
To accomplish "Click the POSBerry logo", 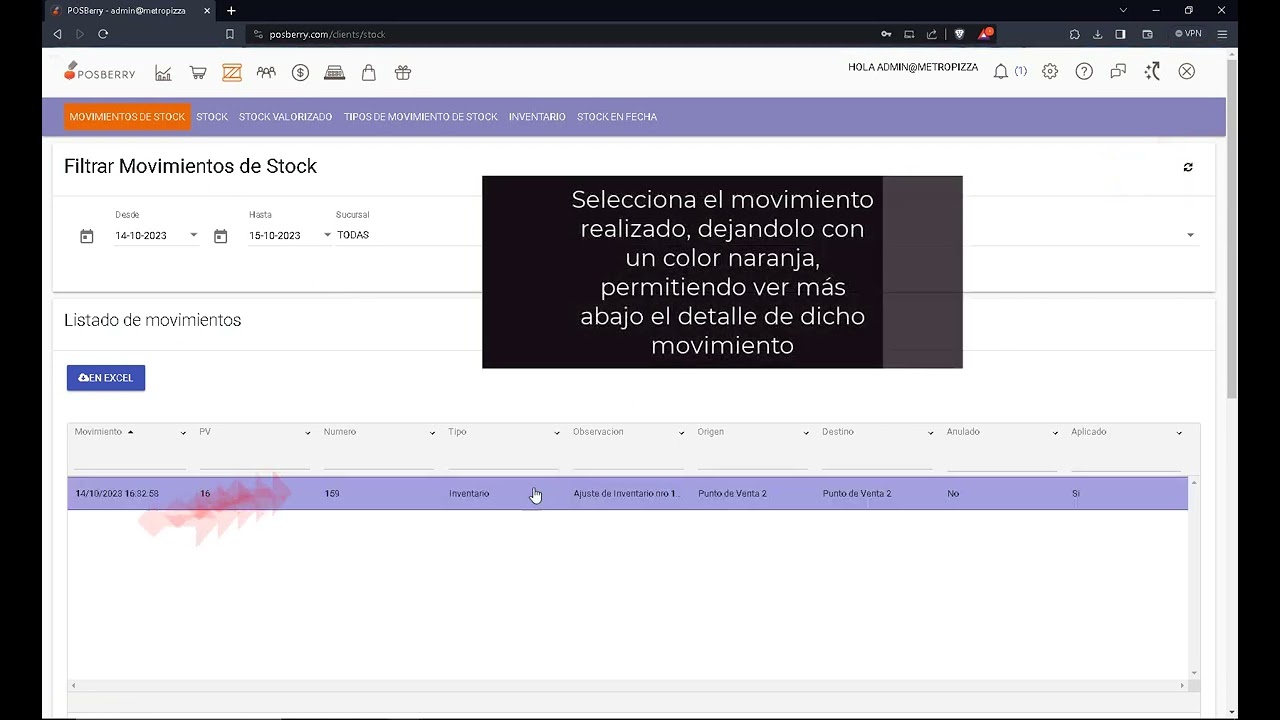I will pyautogui.click(x=99, y=72).
